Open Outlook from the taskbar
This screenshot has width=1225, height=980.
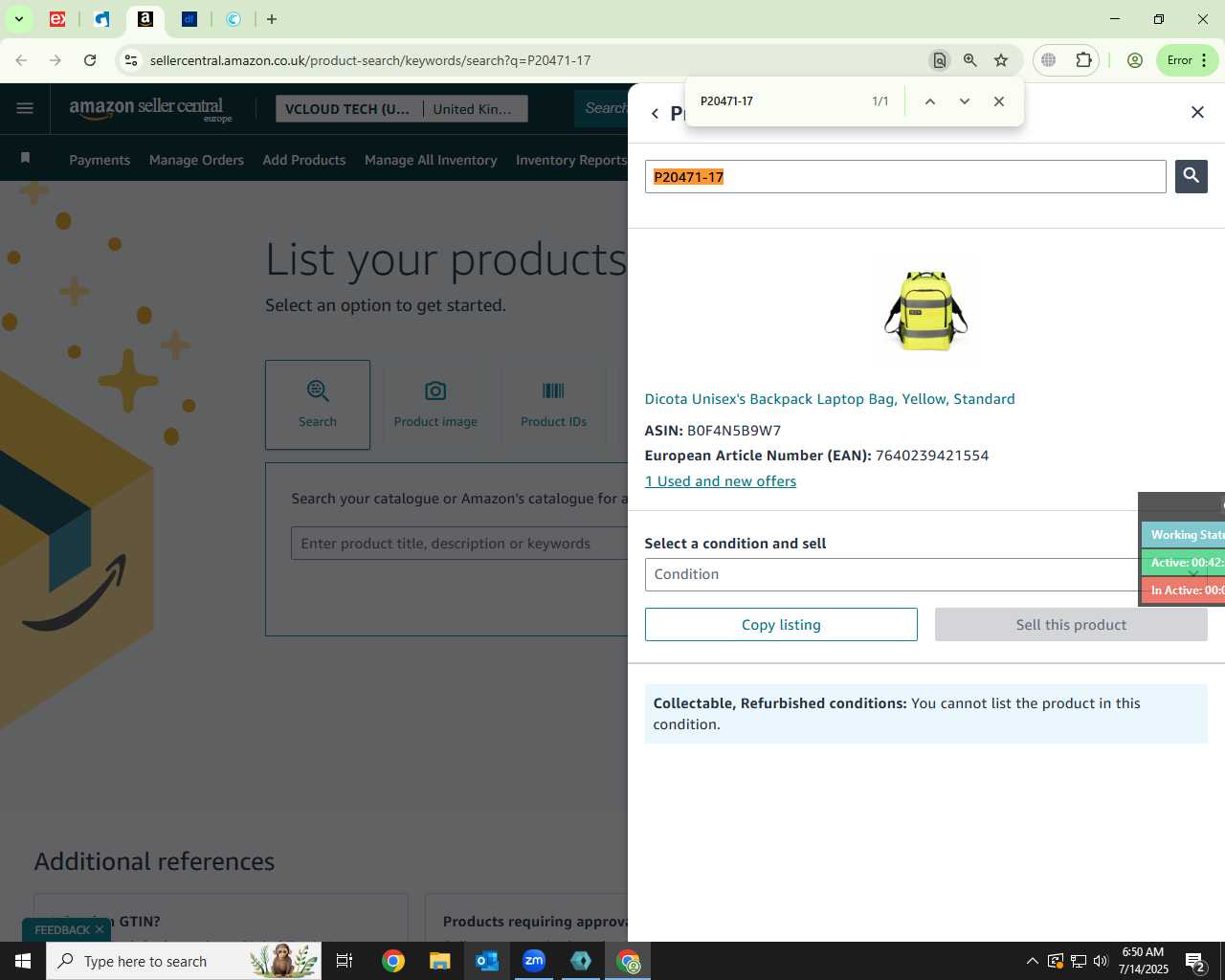click(487, 961)
